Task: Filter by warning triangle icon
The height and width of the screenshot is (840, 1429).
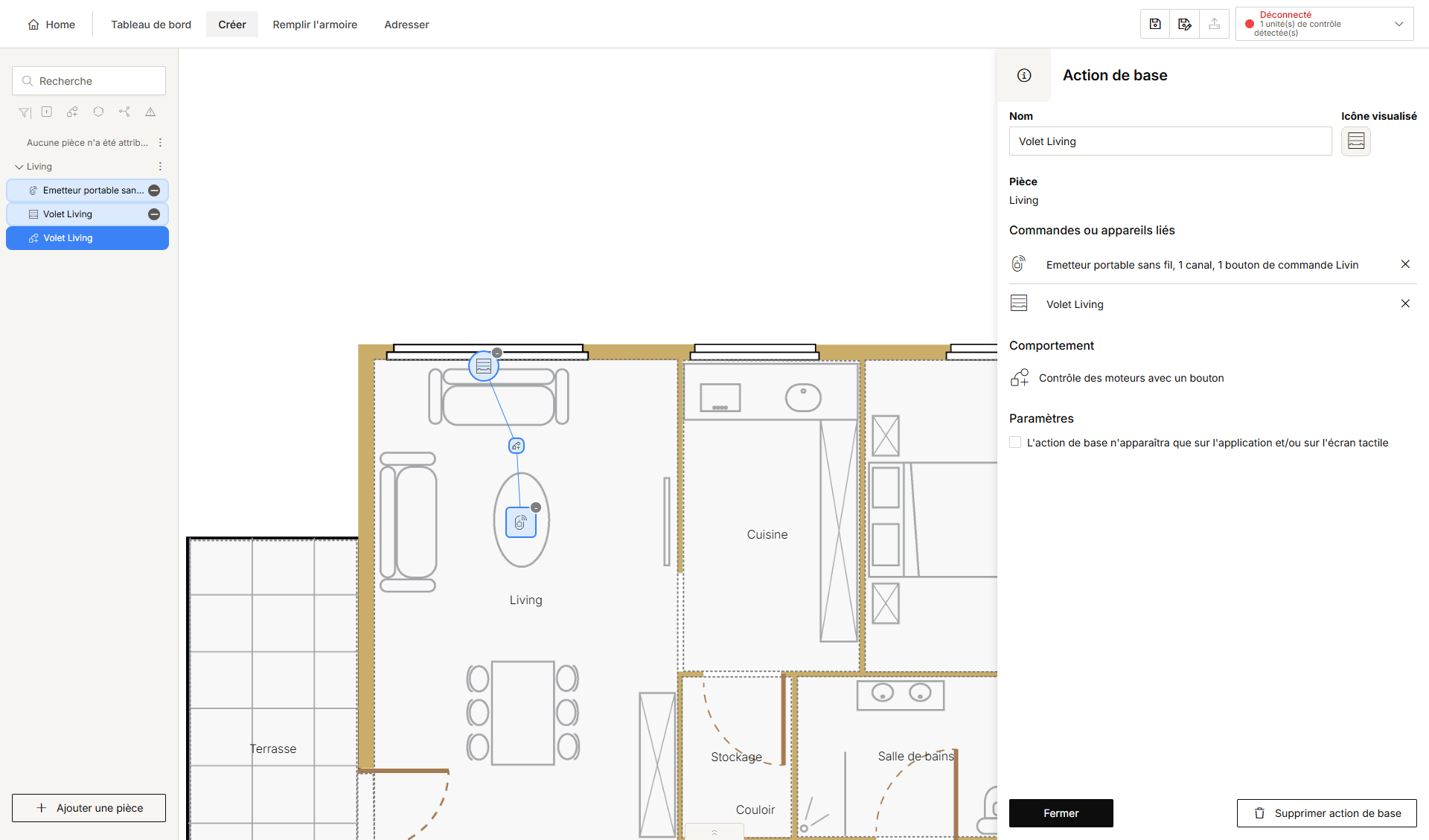Action: coord(150,112)
